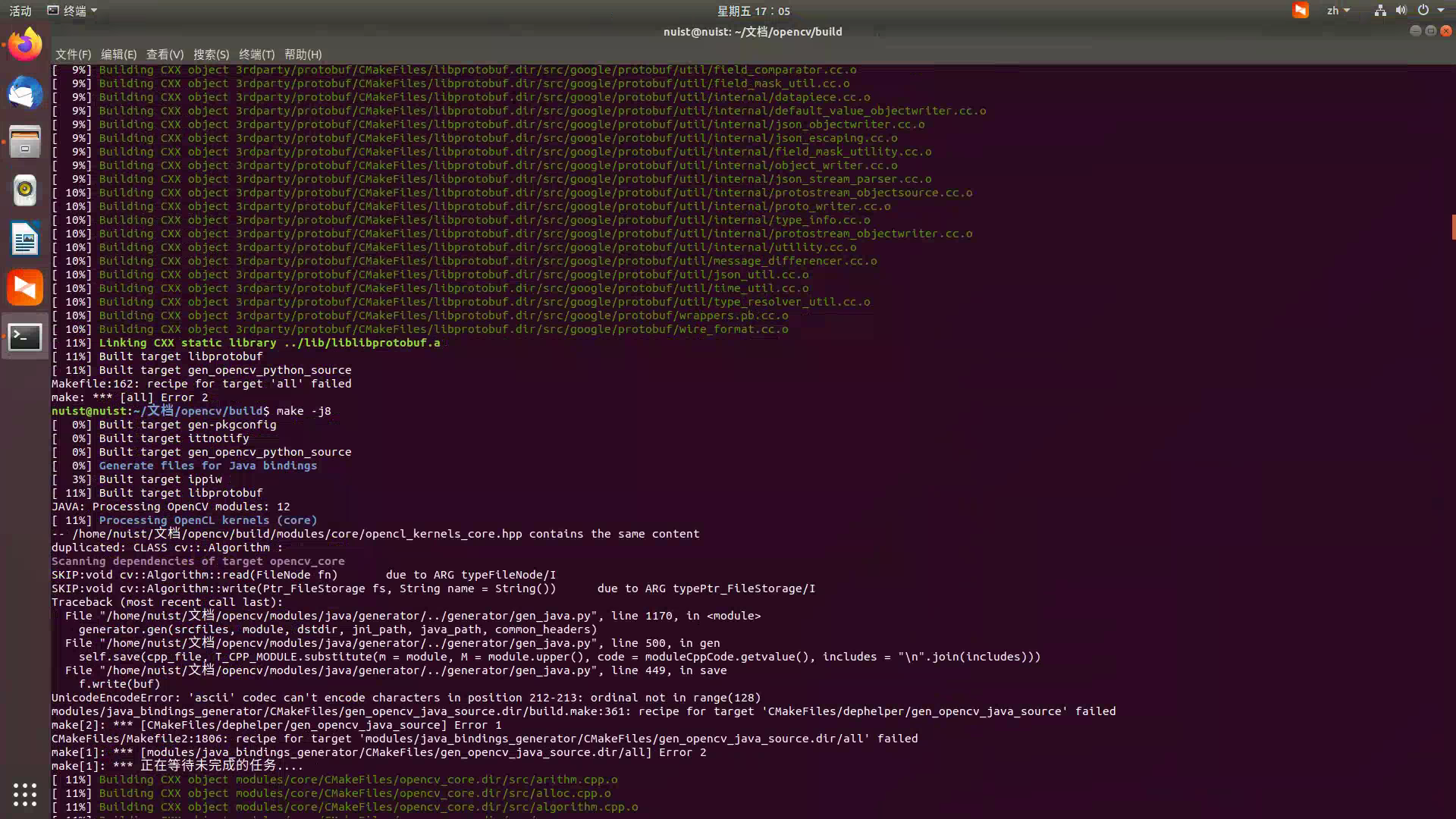The width and height of the screenshot is (1456, 819).
Task: Click the line building time_util.cc.o
Action: pyautogui.click(x=430, y=288)
